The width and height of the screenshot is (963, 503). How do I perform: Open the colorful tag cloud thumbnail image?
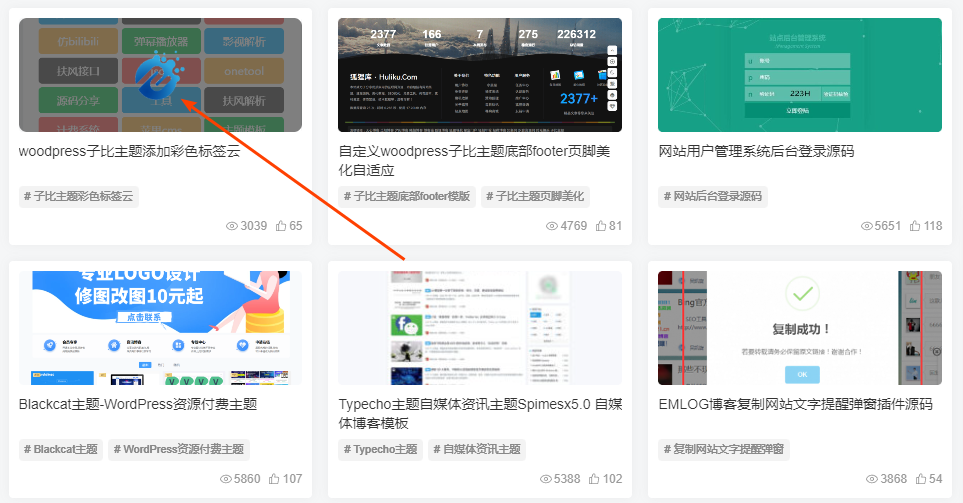tap(160, 75)
